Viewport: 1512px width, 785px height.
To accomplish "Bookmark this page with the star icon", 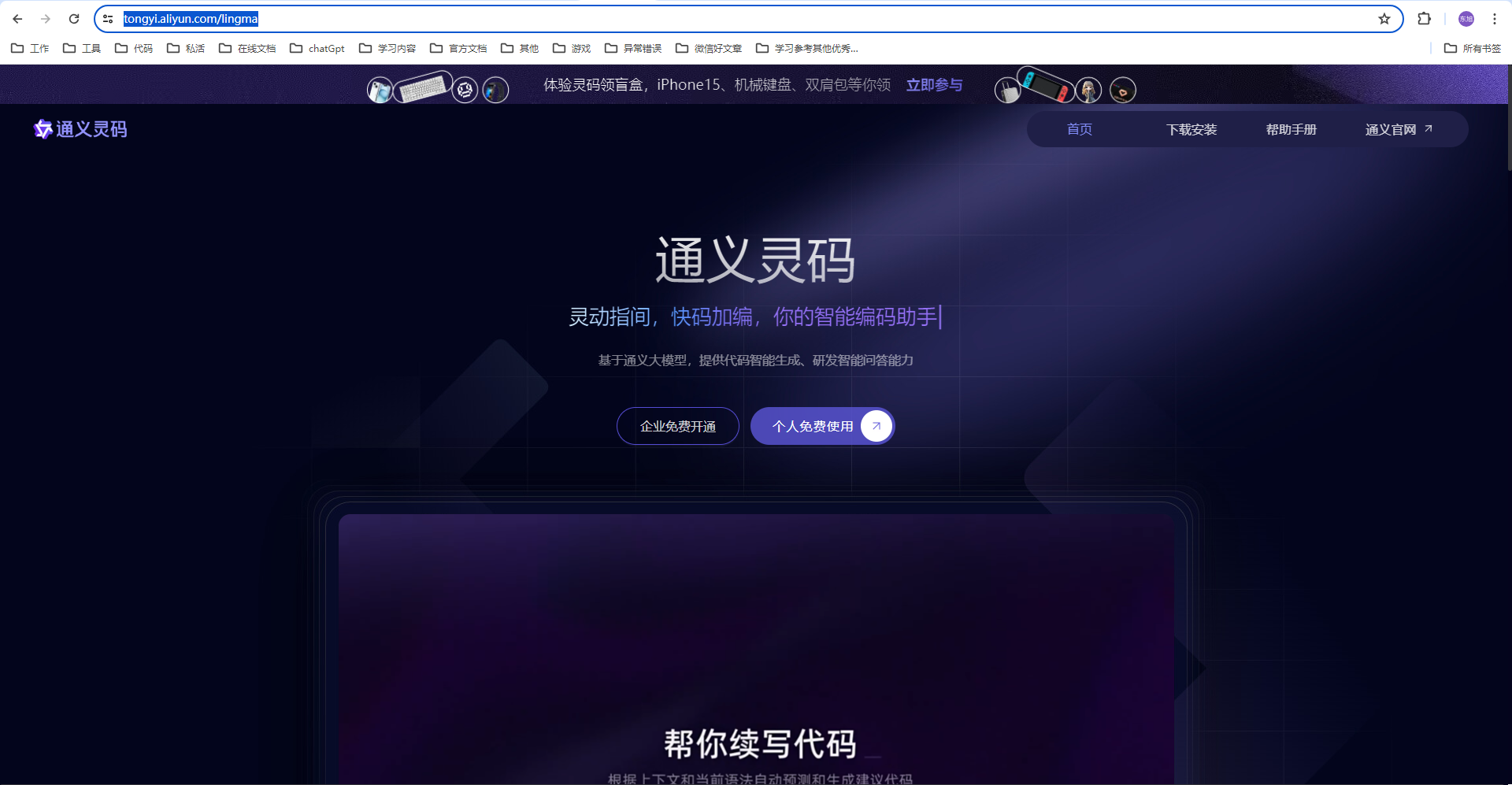I will click(1384, 19).
